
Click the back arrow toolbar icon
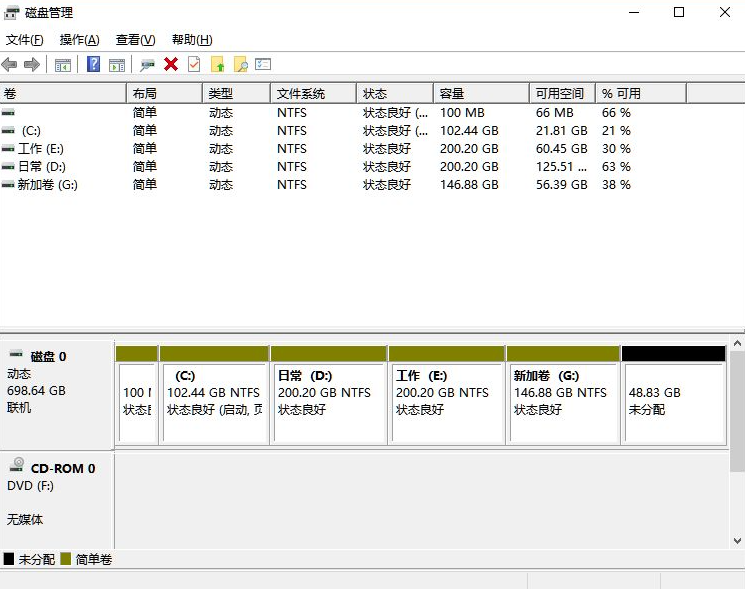(9, 65)
